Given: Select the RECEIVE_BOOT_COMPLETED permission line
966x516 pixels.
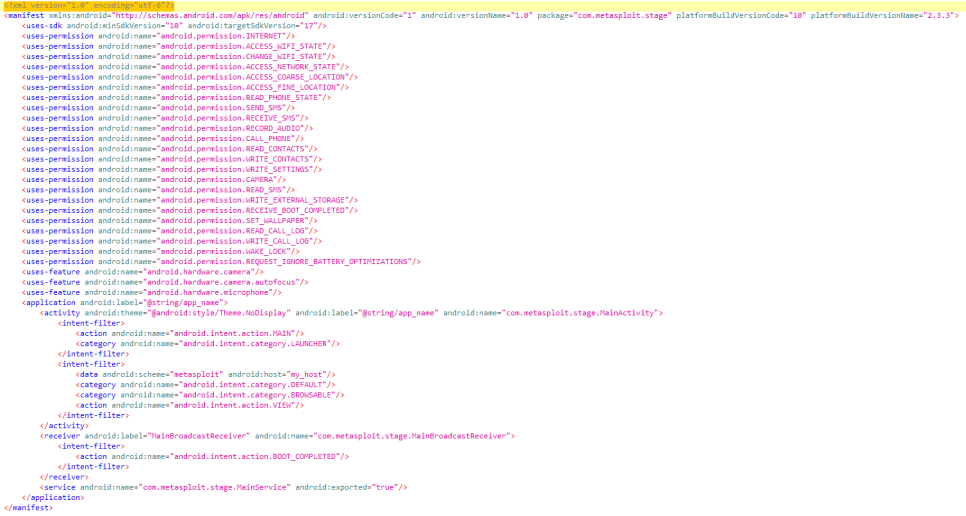Looking at the screenshot, I should click(x=190, y=211).
